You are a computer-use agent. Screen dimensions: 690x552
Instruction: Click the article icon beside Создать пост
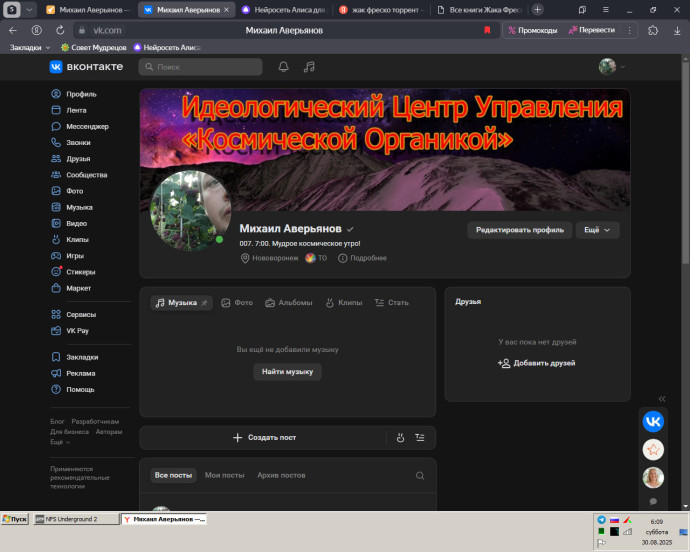click(x=420, y=438)
